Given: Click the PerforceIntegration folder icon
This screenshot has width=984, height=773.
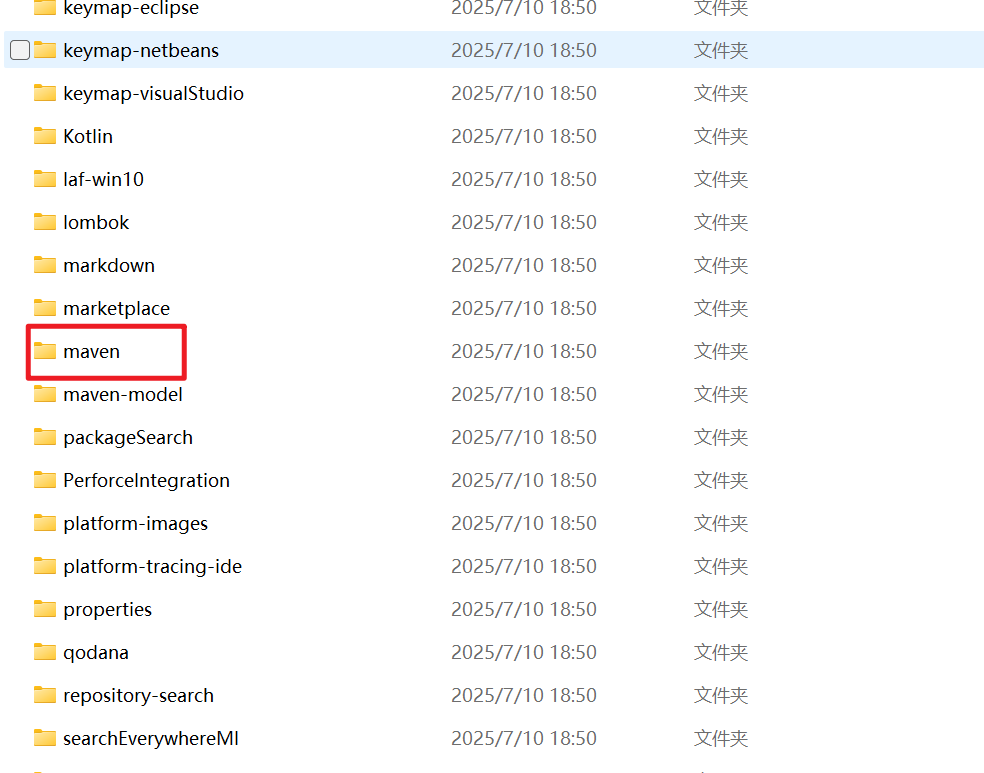Looking at the screenshot, I should (x=45, y=480).
